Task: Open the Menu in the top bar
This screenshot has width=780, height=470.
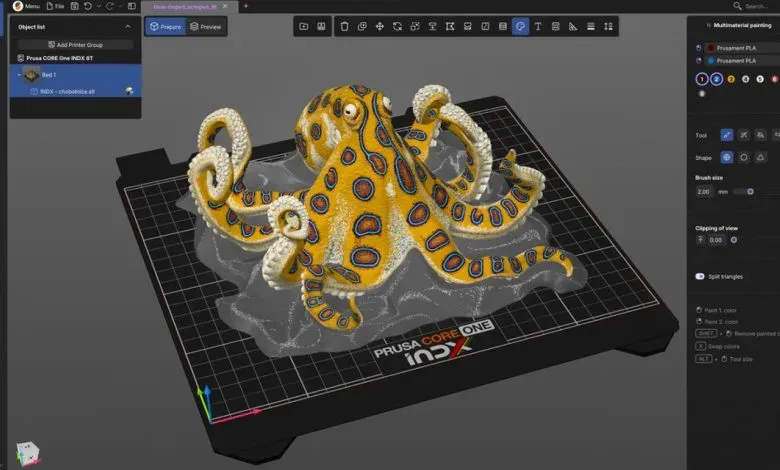Action: tap(26, 6)
